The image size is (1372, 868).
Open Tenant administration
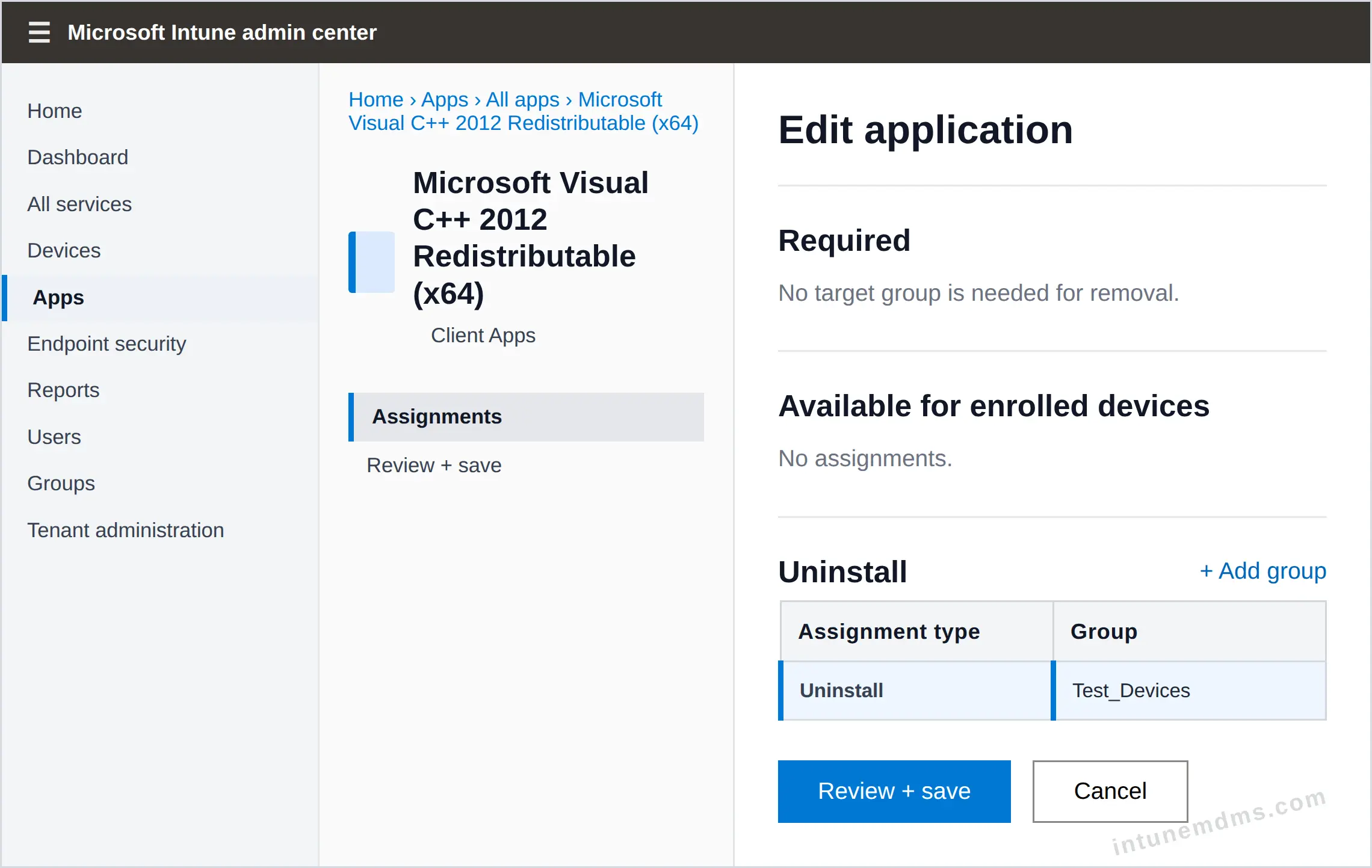tap(126, 530)
